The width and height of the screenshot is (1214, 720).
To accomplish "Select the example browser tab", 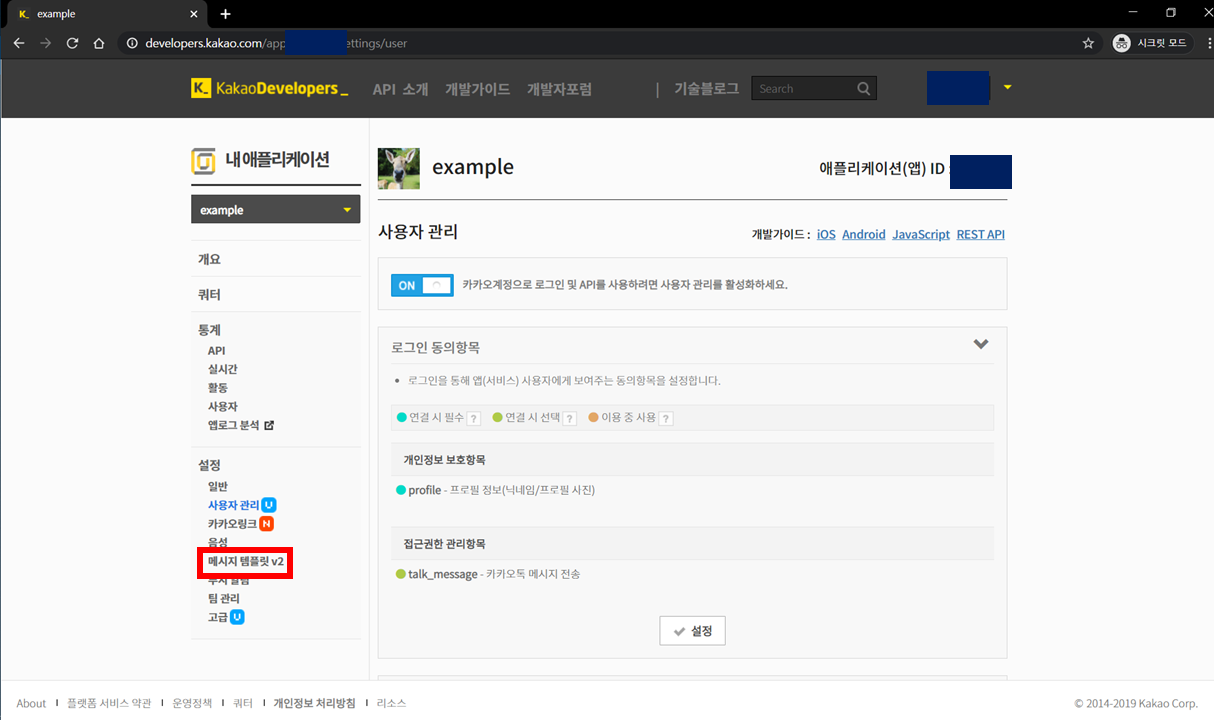I will 105,14.
